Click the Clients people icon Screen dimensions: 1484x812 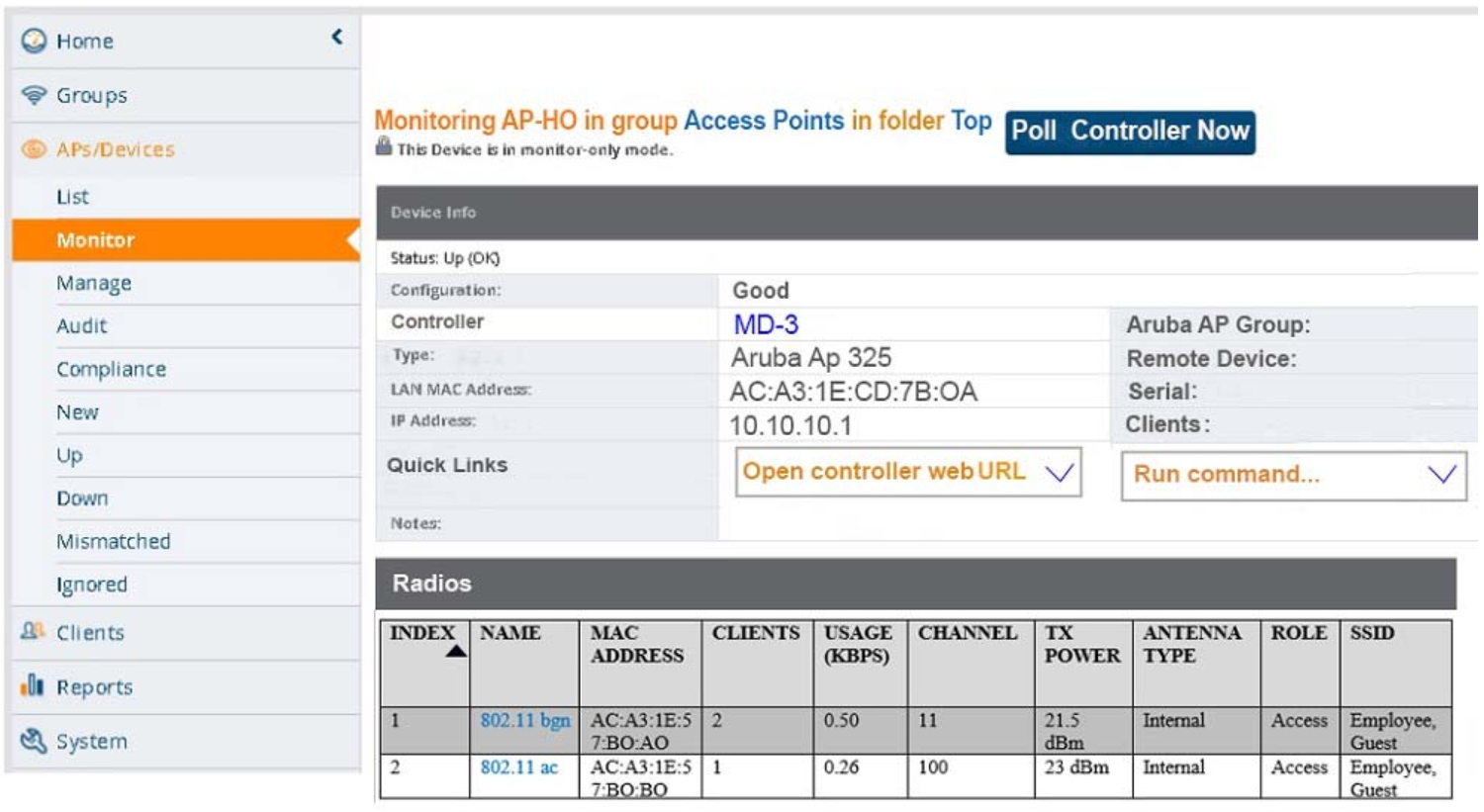(x=34, y=631)
